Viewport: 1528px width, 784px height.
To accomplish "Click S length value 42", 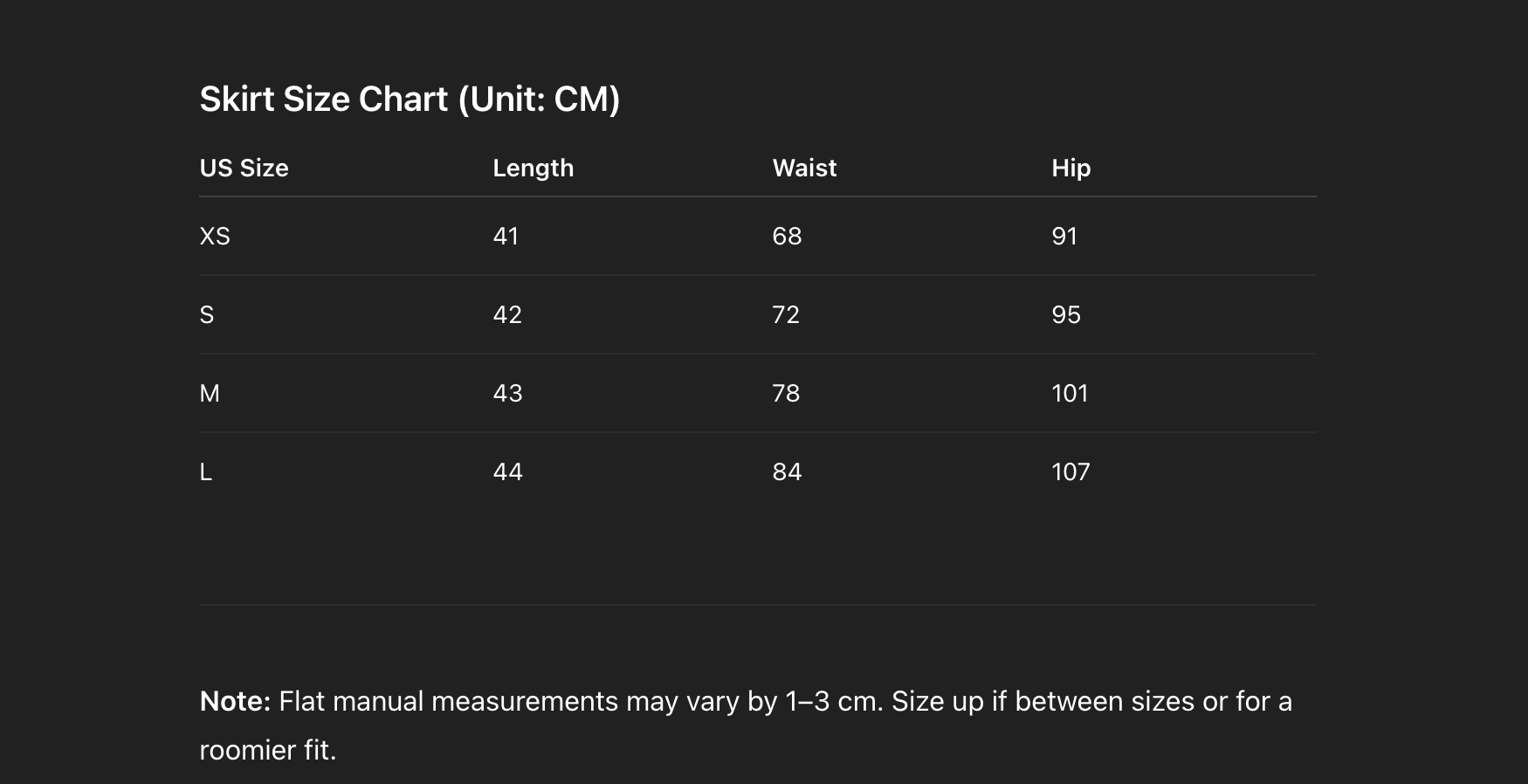I will pyautogui.click(x=508, y=314).
